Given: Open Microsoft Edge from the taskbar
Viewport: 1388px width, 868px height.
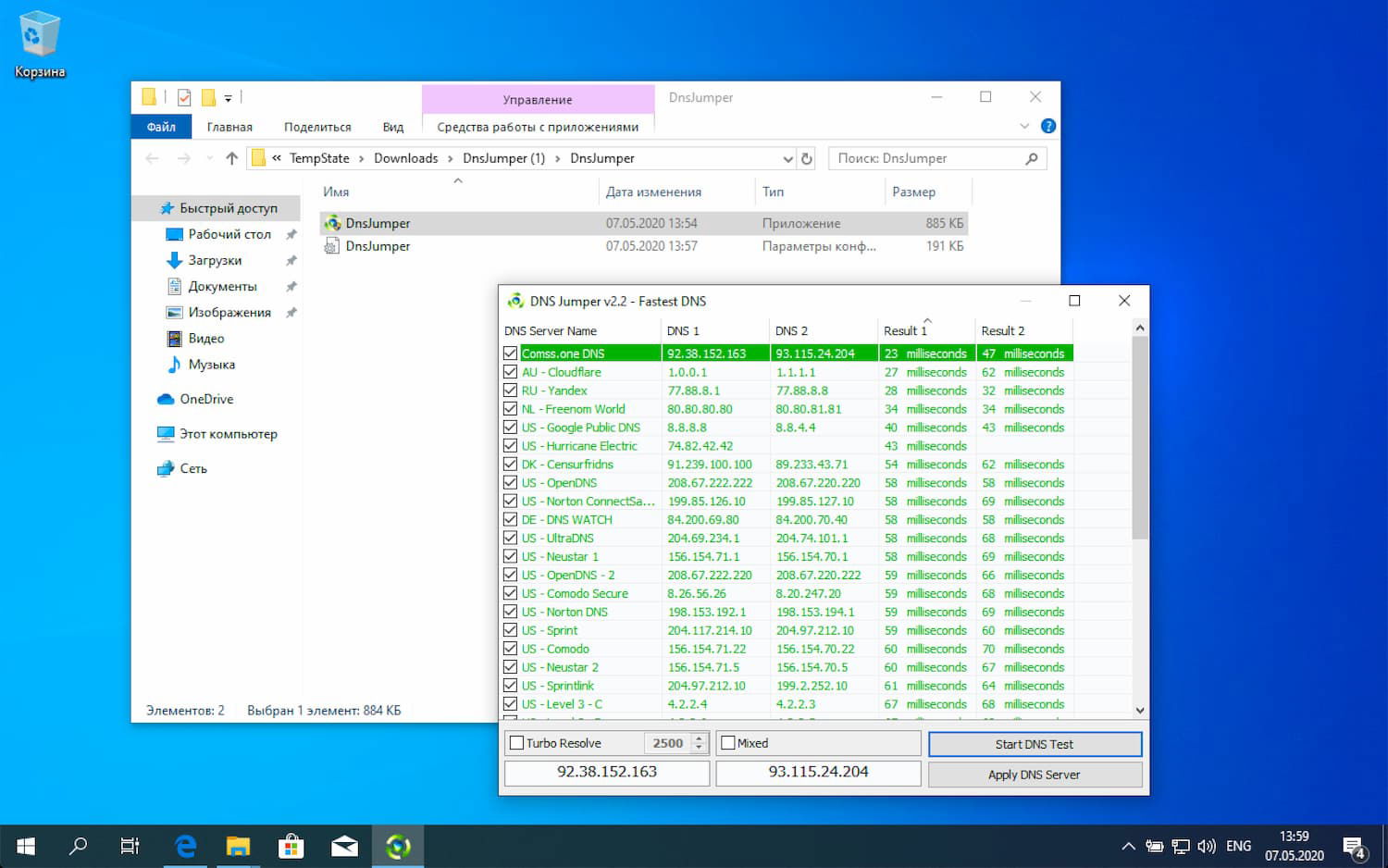Looking at the screenshot, I should [x=185, y=846].
